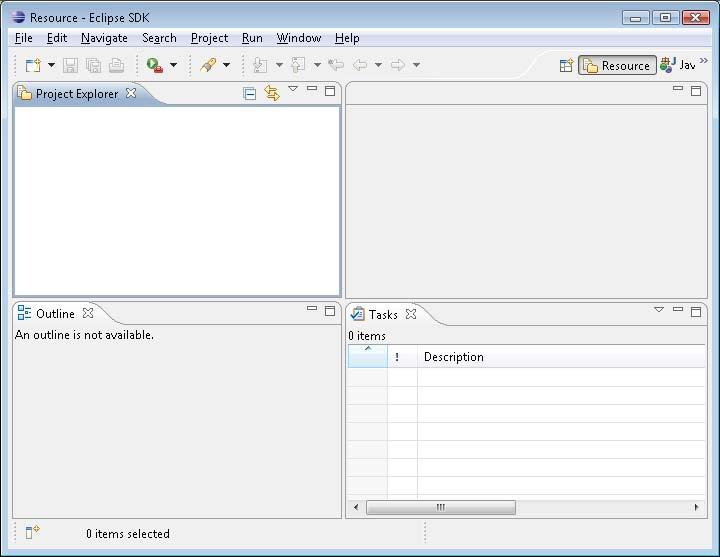Maximize the Outline view
This screenshot has width=720, height=557.
pos(330,311)
